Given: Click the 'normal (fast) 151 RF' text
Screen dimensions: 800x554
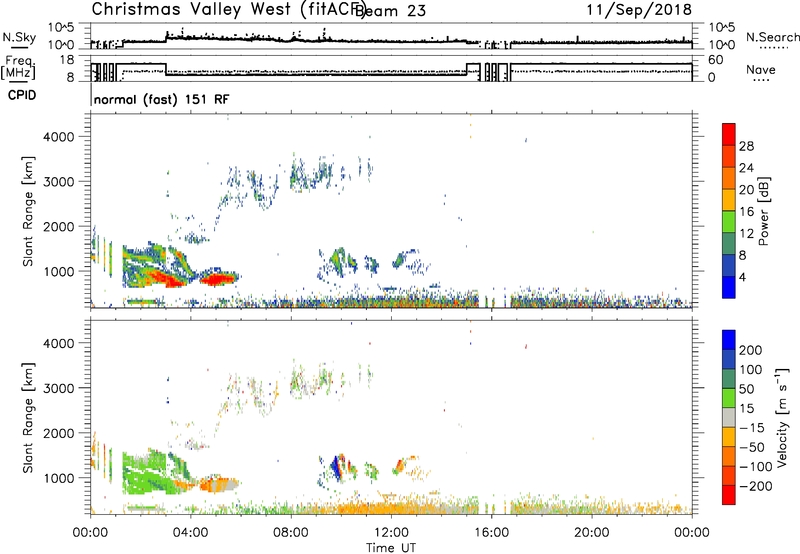Looking at the screenshot, I should (x=162, y=99).
